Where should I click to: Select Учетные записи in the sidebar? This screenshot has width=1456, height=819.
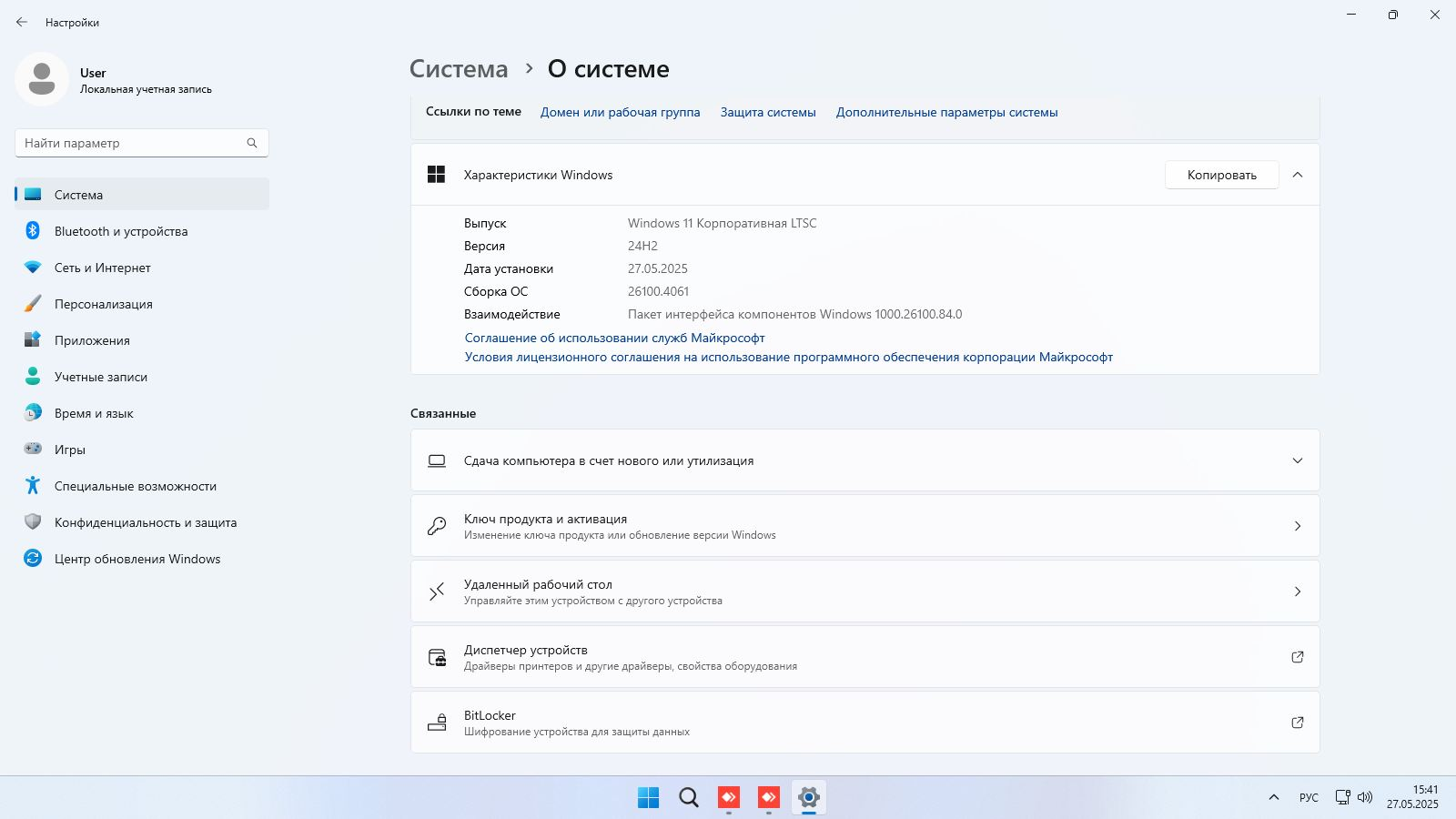(x=100, y=377)
